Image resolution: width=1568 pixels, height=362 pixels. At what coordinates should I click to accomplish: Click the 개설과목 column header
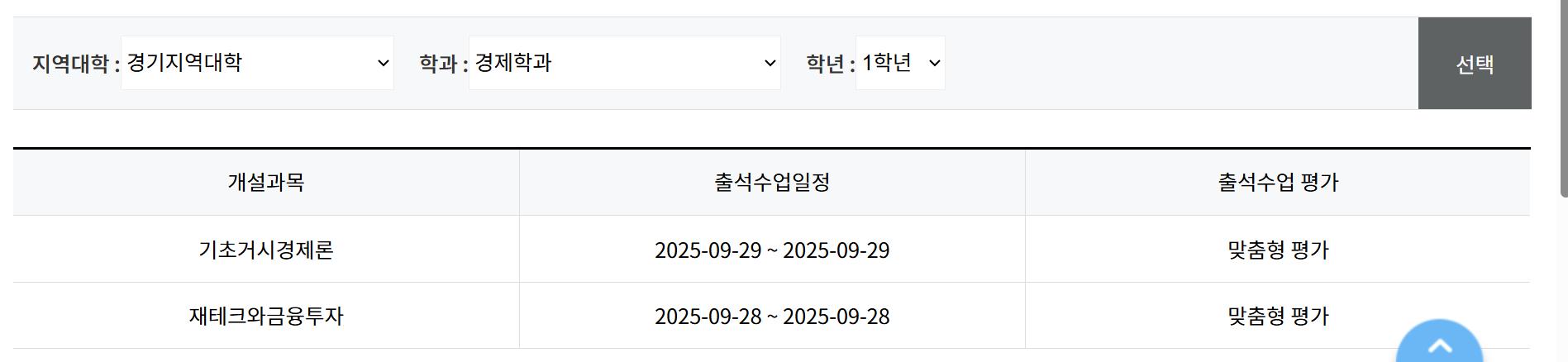(x=266, y=183)
